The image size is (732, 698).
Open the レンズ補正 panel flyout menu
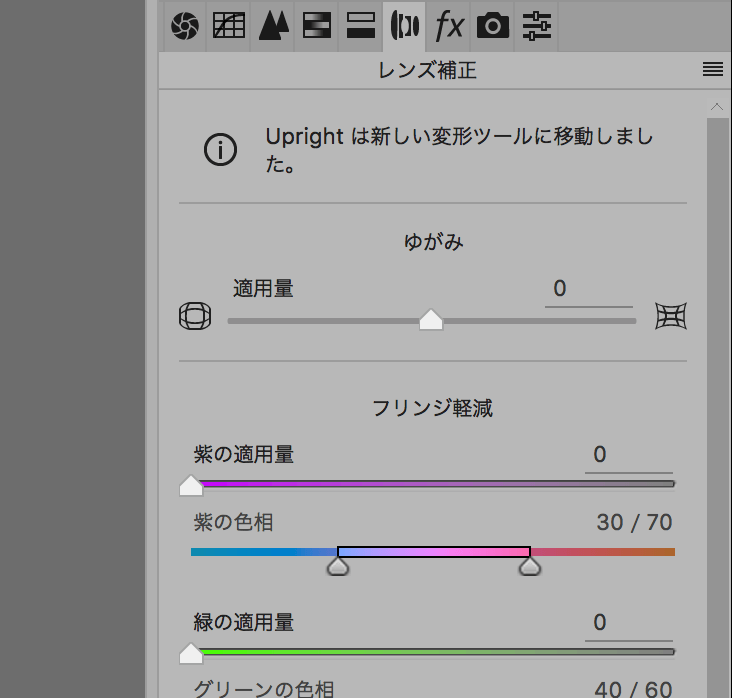tap(712, 70)
